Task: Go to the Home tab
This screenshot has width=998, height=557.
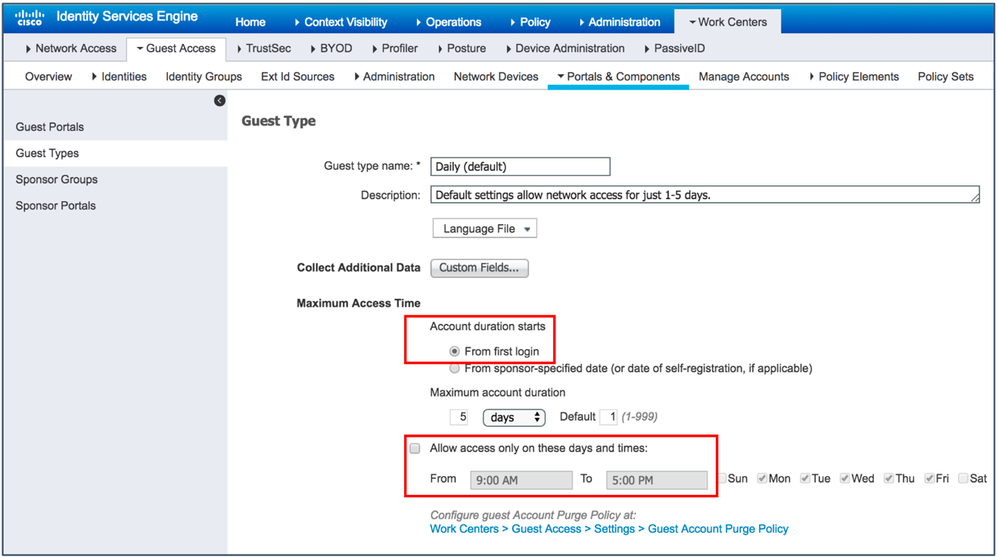Action: [x=250, y=22]
